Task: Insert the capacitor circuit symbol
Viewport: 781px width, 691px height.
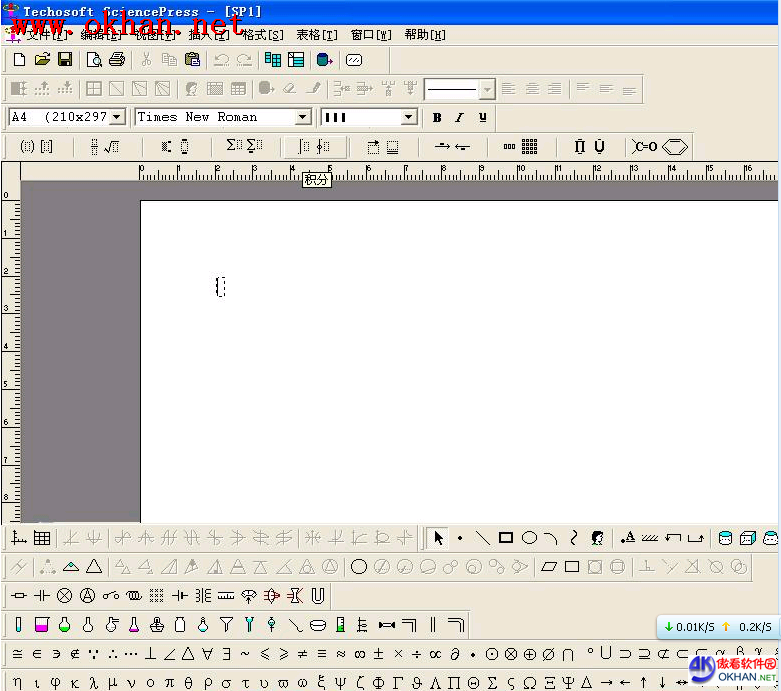Action: click(x=42, y=595)
